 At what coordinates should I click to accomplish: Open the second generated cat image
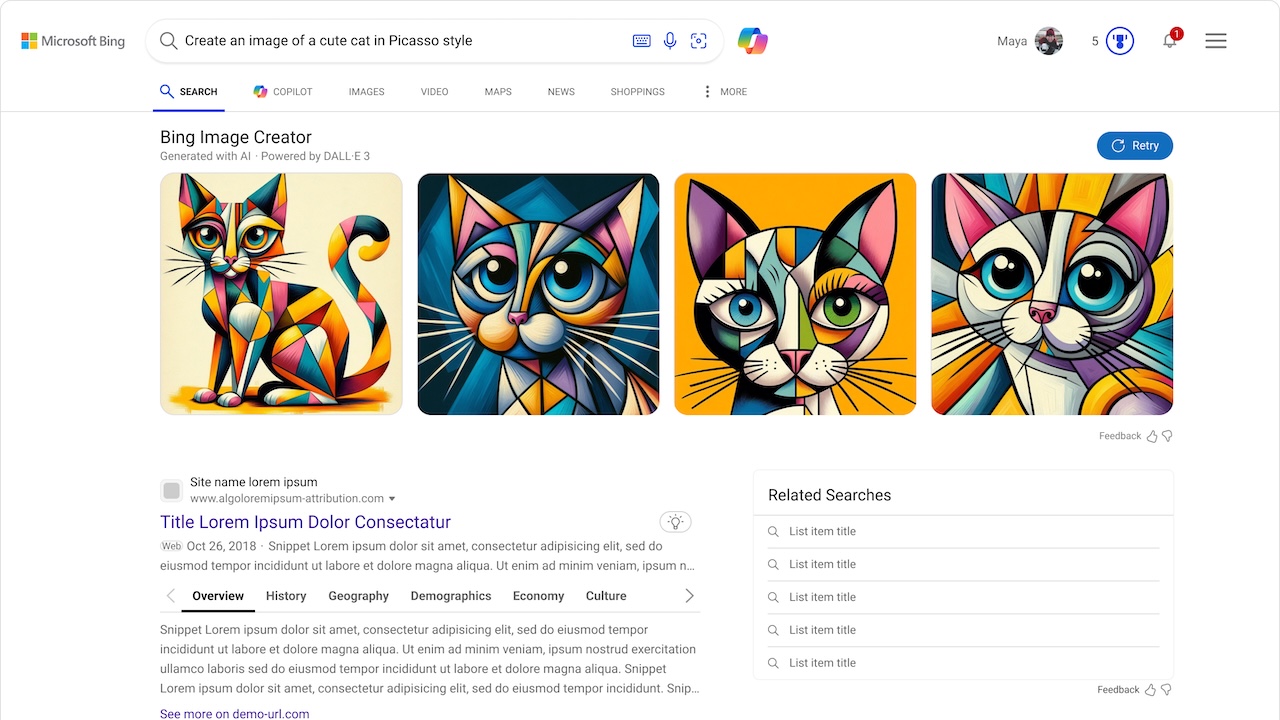click(x=538, y=294)
